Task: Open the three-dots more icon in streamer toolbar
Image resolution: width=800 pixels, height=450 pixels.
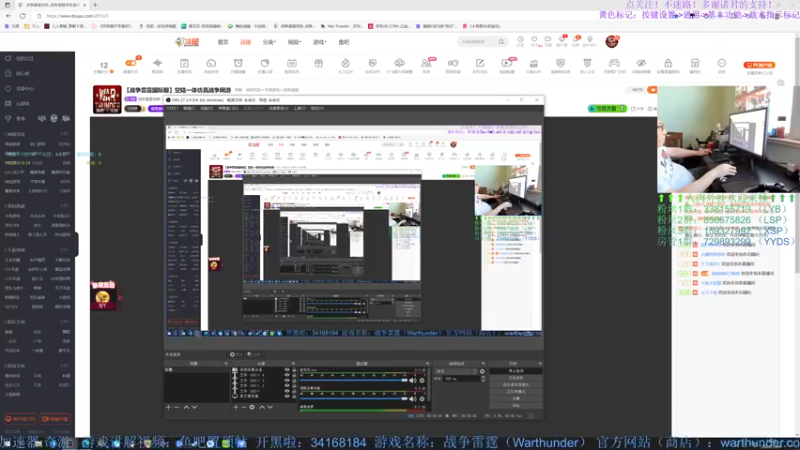Action: [x=721, y=63]
